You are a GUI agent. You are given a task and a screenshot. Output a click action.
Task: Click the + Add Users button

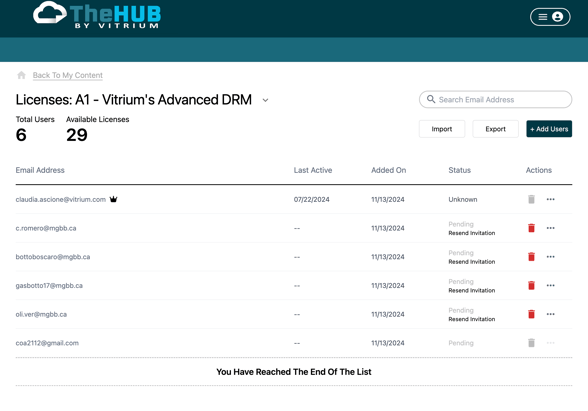[x=549, y=129]
